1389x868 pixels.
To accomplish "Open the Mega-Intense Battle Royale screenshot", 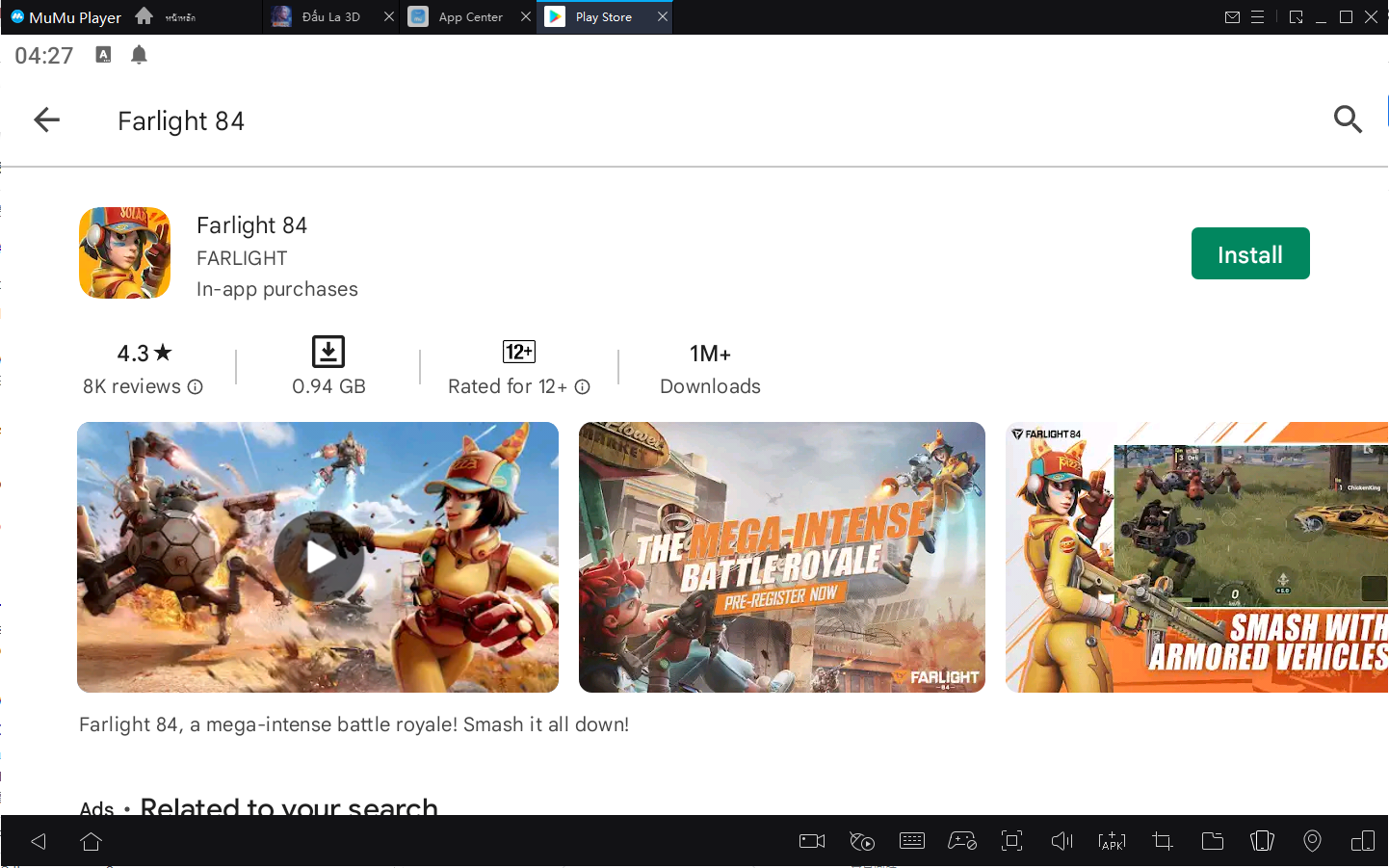I will (781, 557).
